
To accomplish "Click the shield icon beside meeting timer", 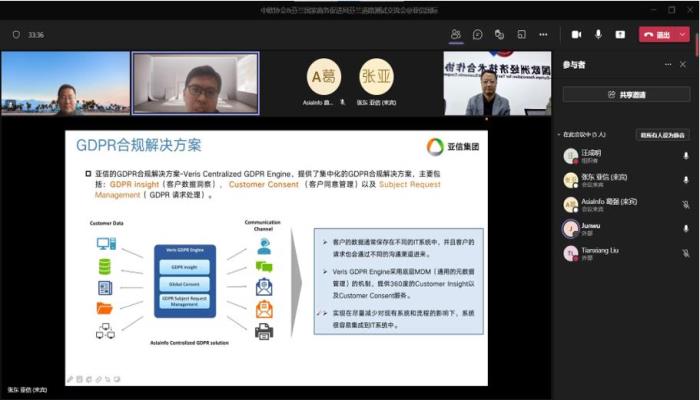I will [16, 34].
